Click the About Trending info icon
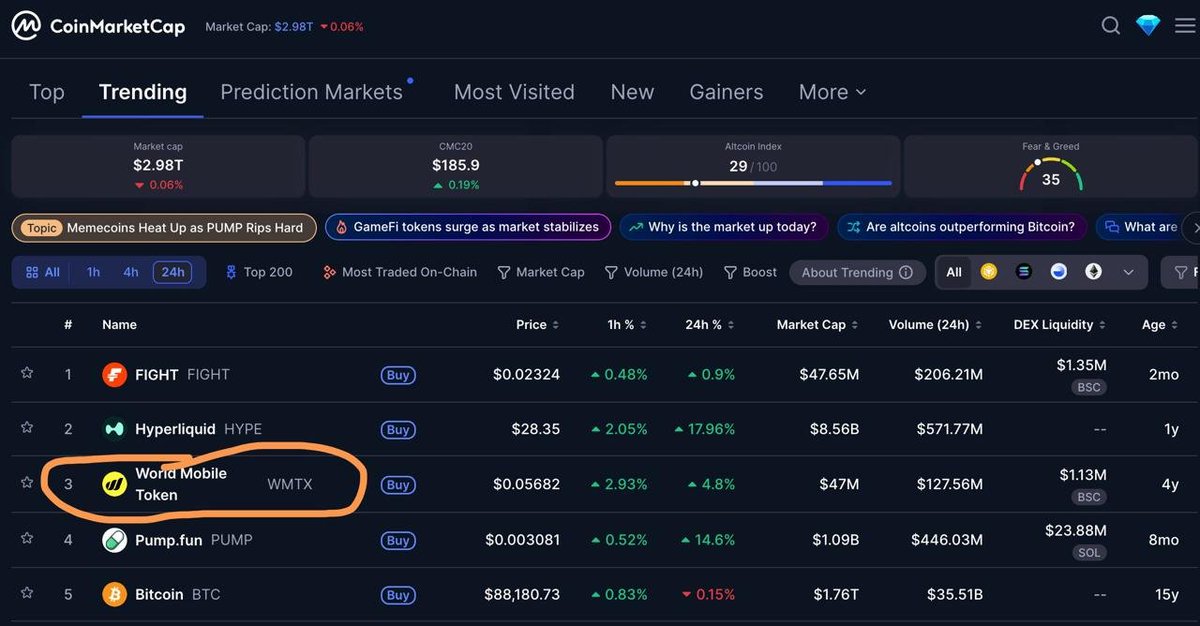Viewport: 1200px width, 626px height. [906, 272]
